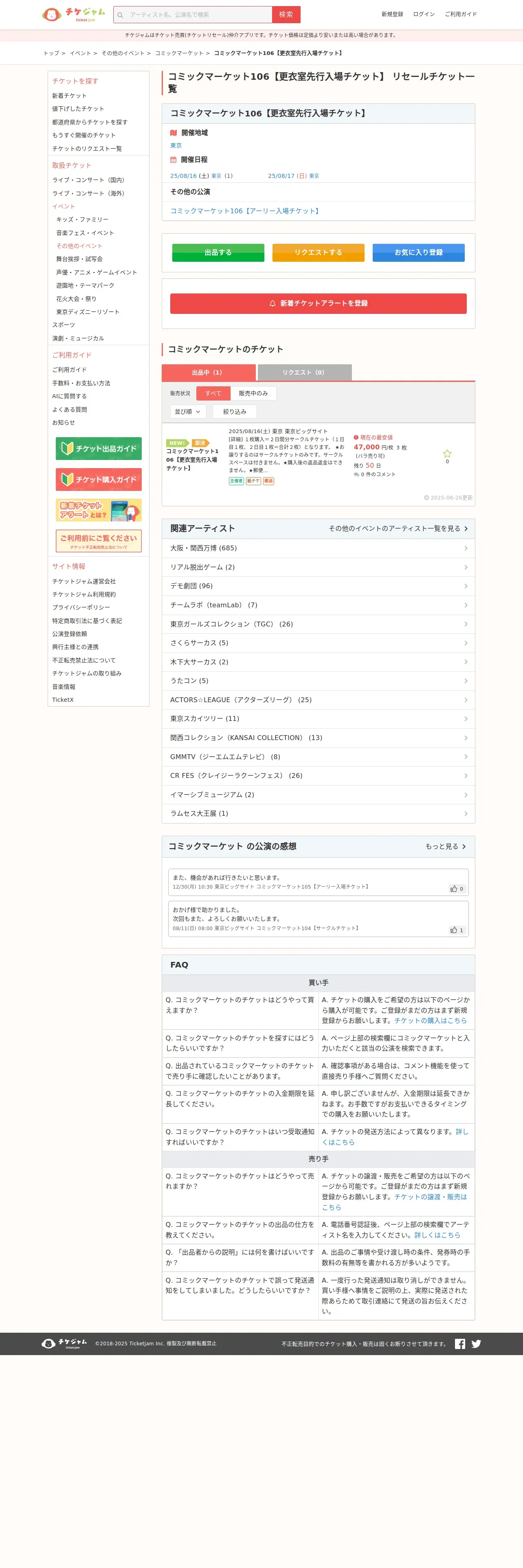Open the Twitter icon in footer
This screenshot has width=523, height=1568.
click(x=476, y=1343)
